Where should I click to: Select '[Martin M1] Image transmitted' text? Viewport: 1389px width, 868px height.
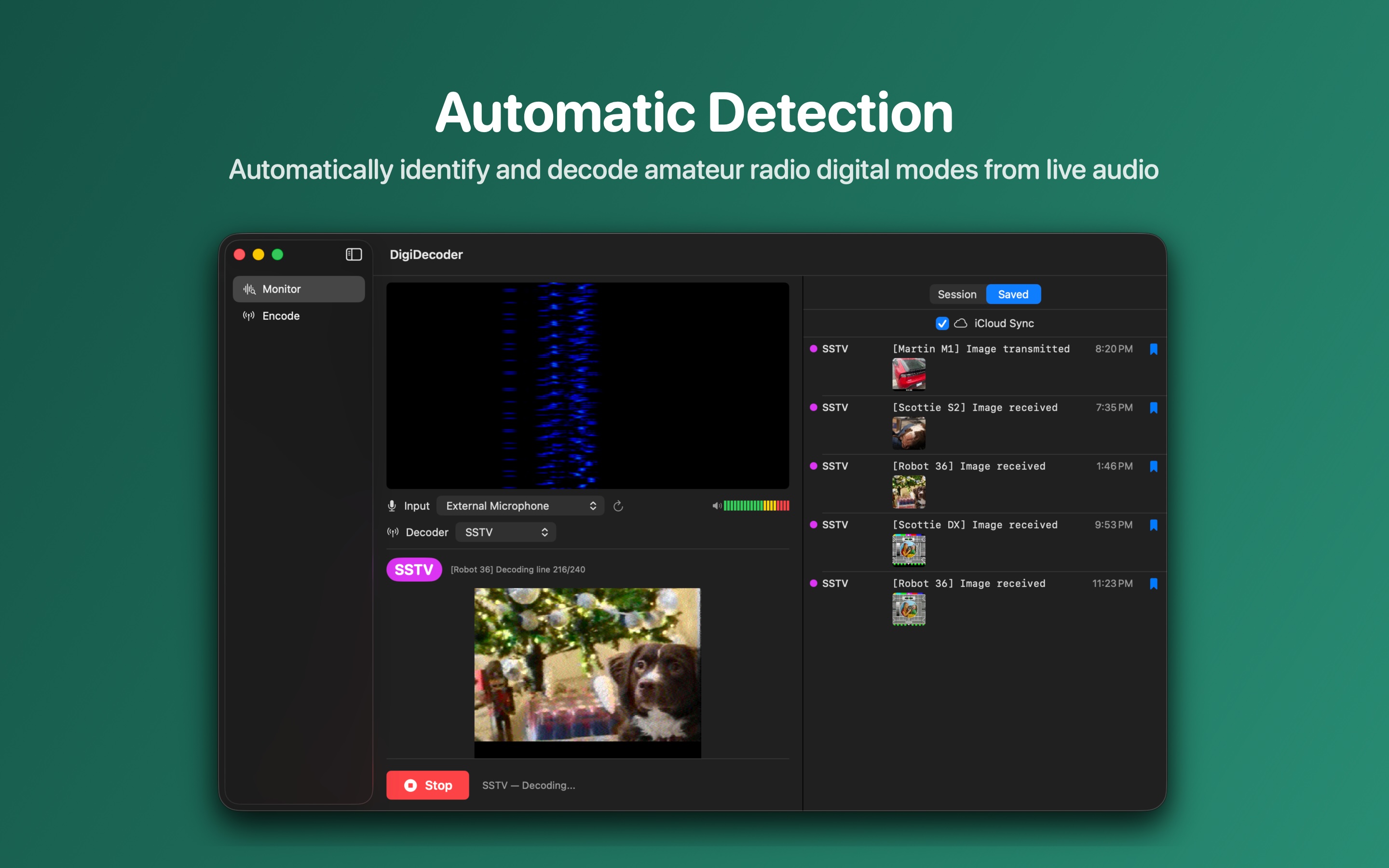coord(981,349)
